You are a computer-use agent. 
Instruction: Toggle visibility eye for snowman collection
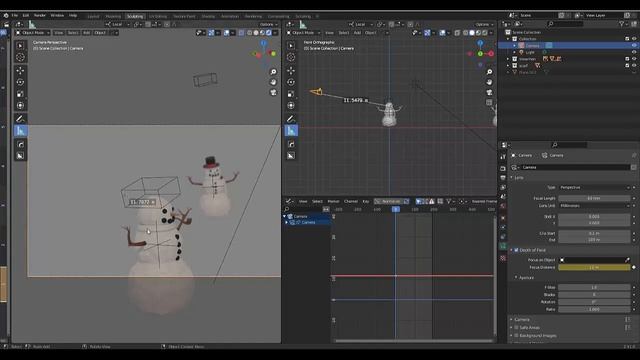click(x=634, y=59)
